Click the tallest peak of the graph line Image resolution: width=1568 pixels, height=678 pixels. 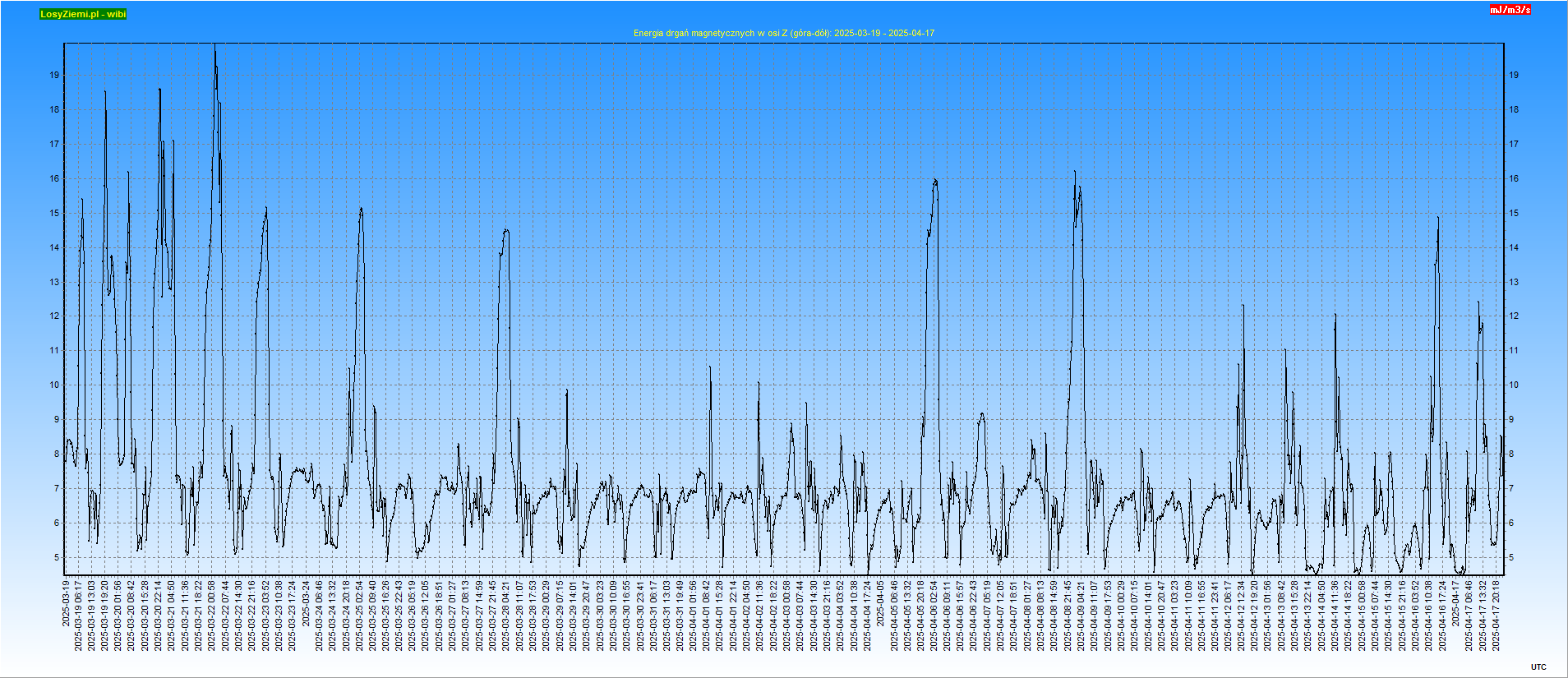pos(215,47)
